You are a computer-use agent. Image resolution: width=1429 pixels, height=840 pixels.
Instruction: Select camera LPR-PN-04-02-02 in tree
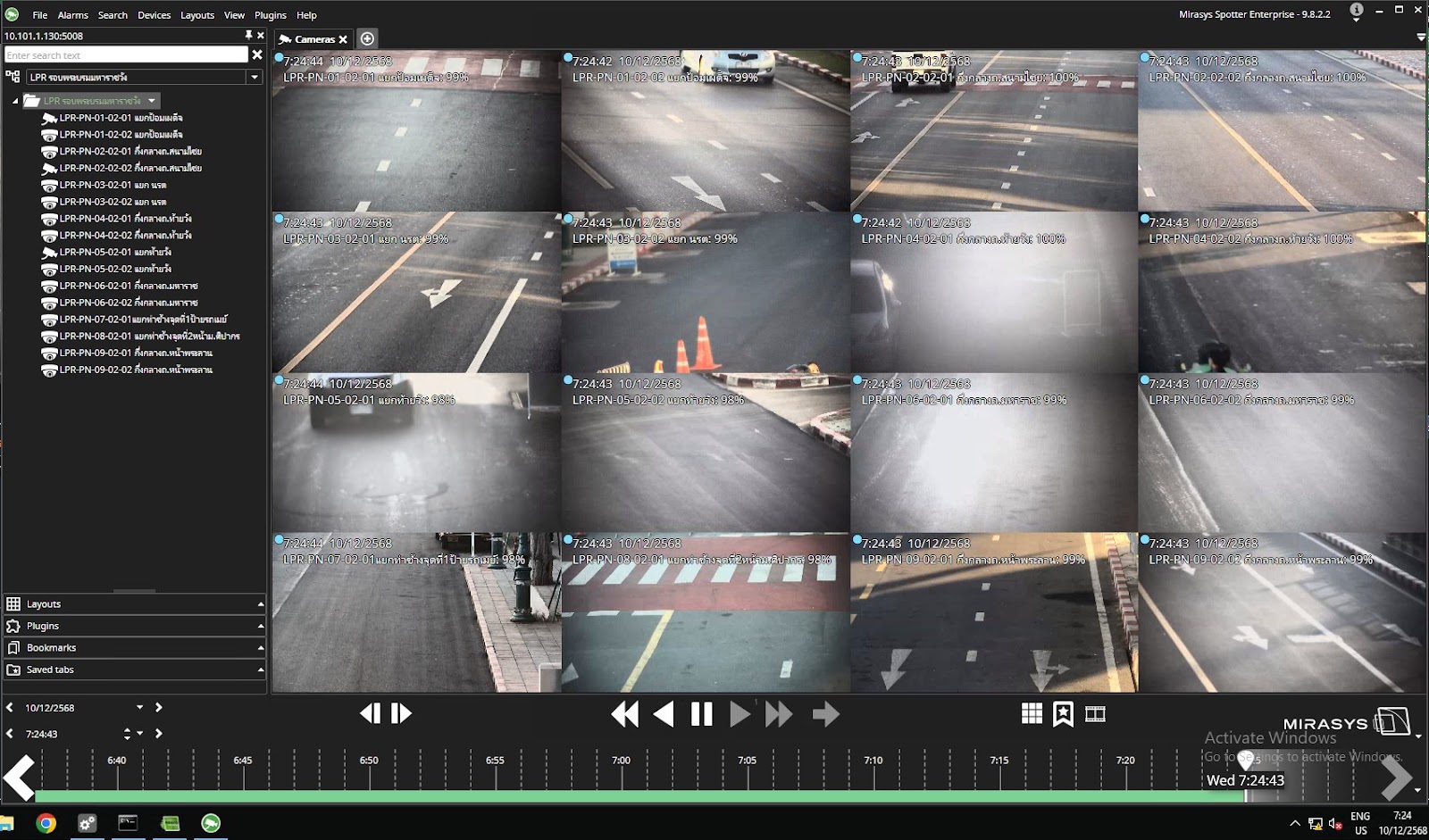116,236
